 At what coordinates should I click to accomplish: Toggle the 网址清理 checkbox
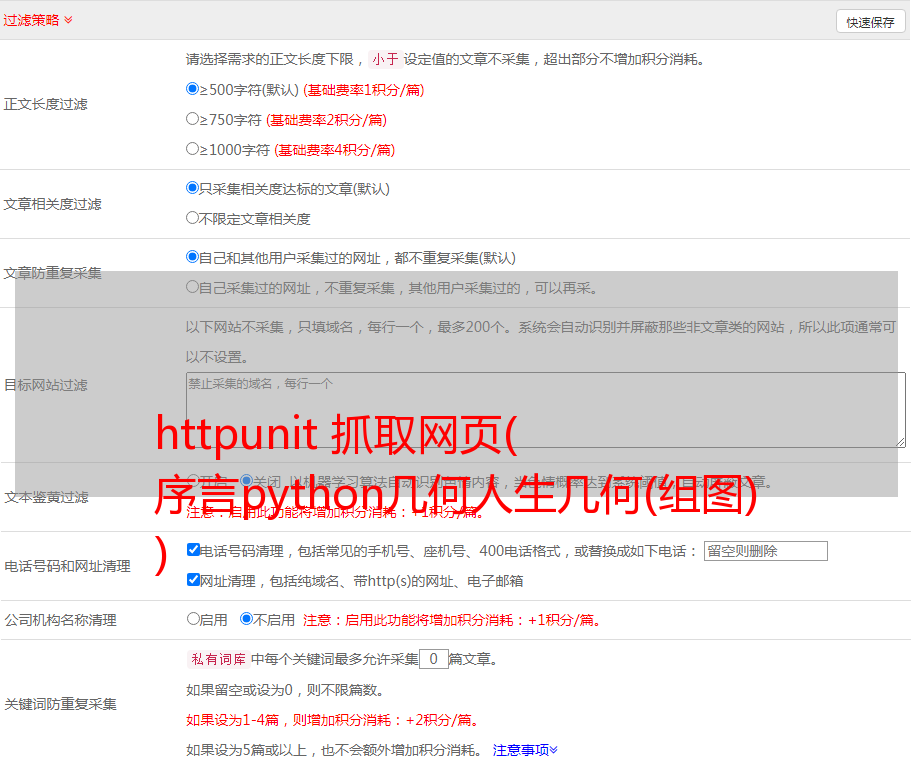point(194,579)
